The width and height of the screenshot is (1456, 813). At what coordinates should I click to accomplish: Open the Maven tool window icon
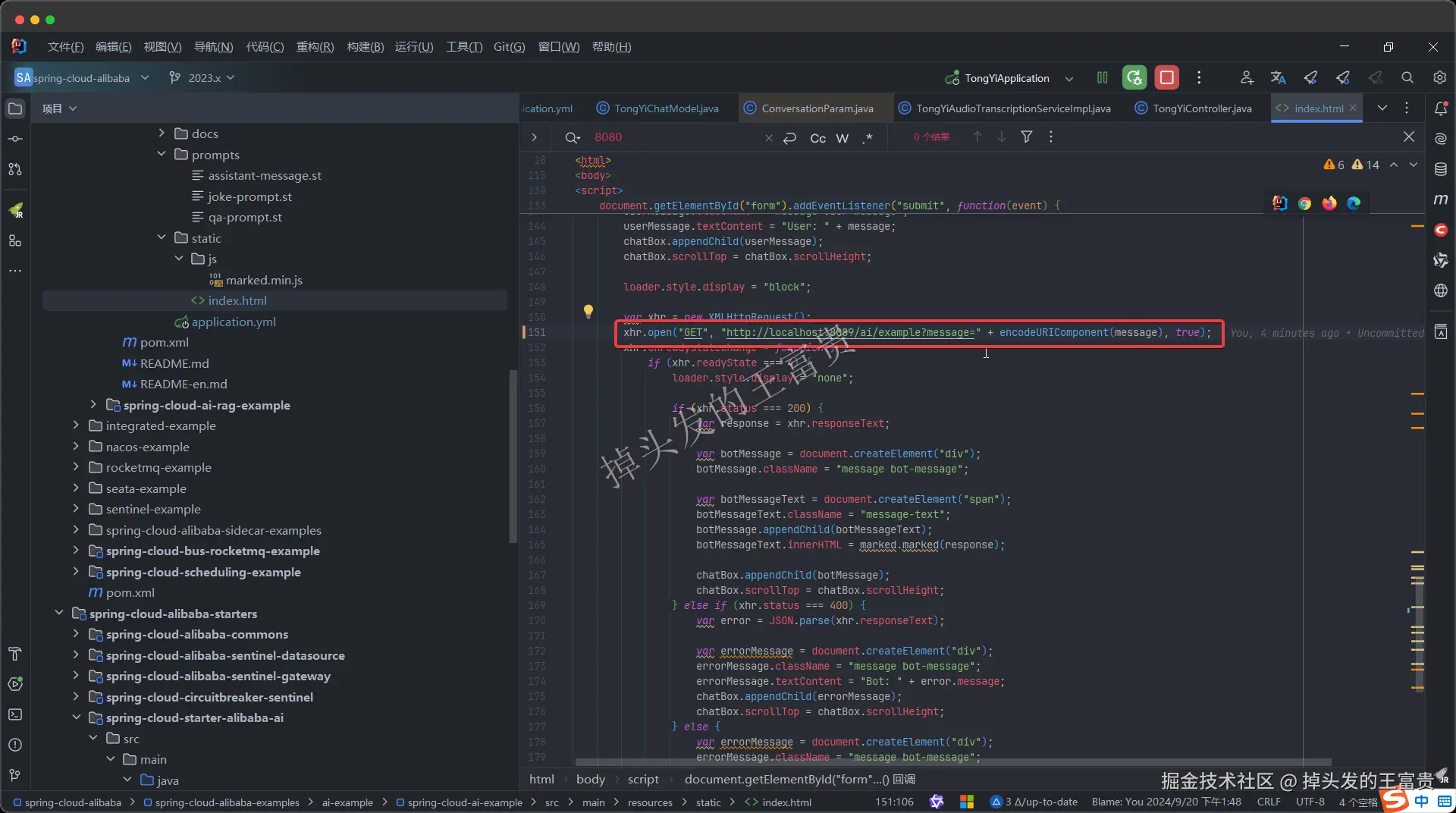(1441, 199)
